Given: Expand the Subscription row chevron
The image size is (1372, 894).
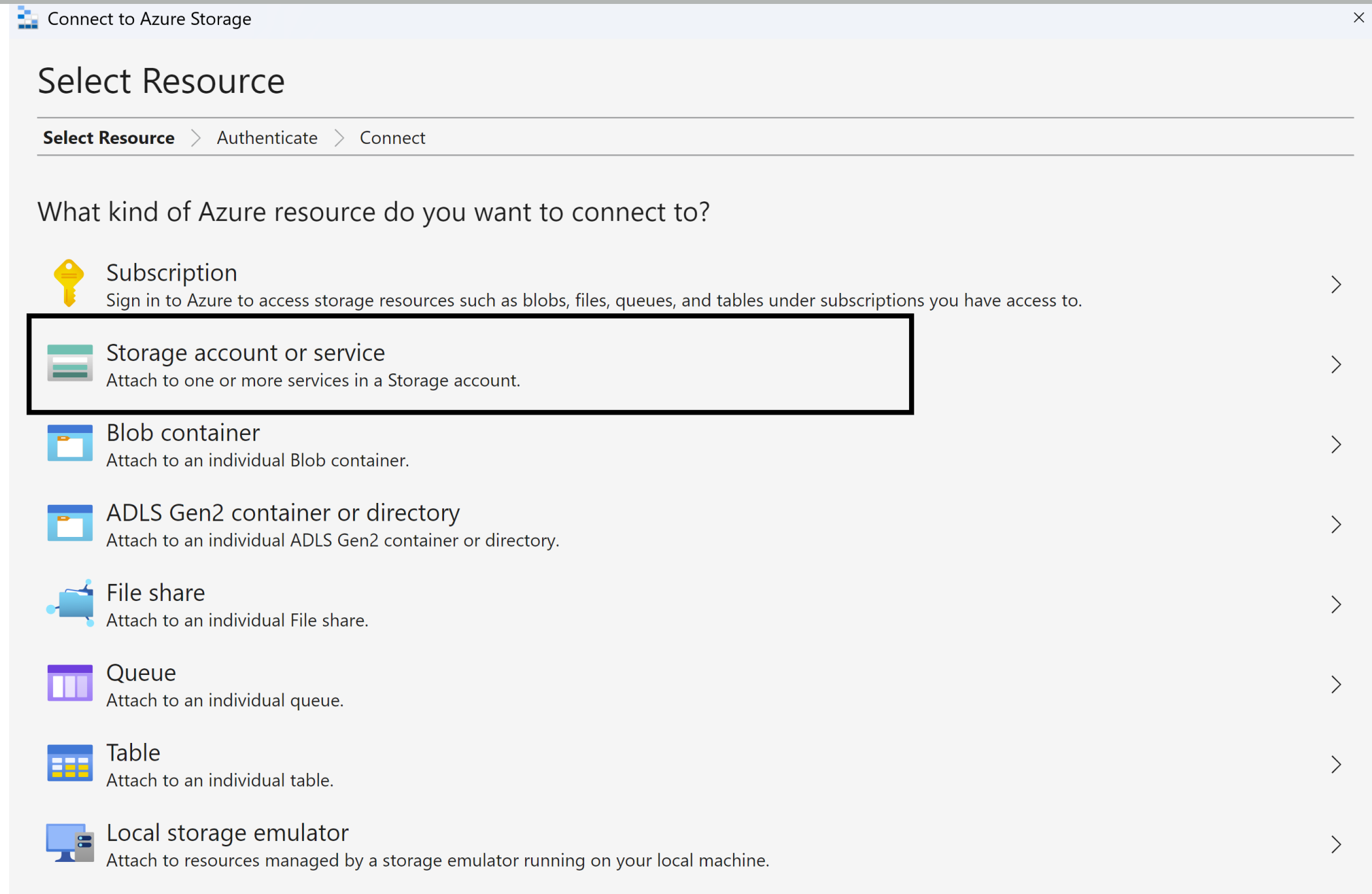Looking at the screenshot, I should [x=1336, y=284].
